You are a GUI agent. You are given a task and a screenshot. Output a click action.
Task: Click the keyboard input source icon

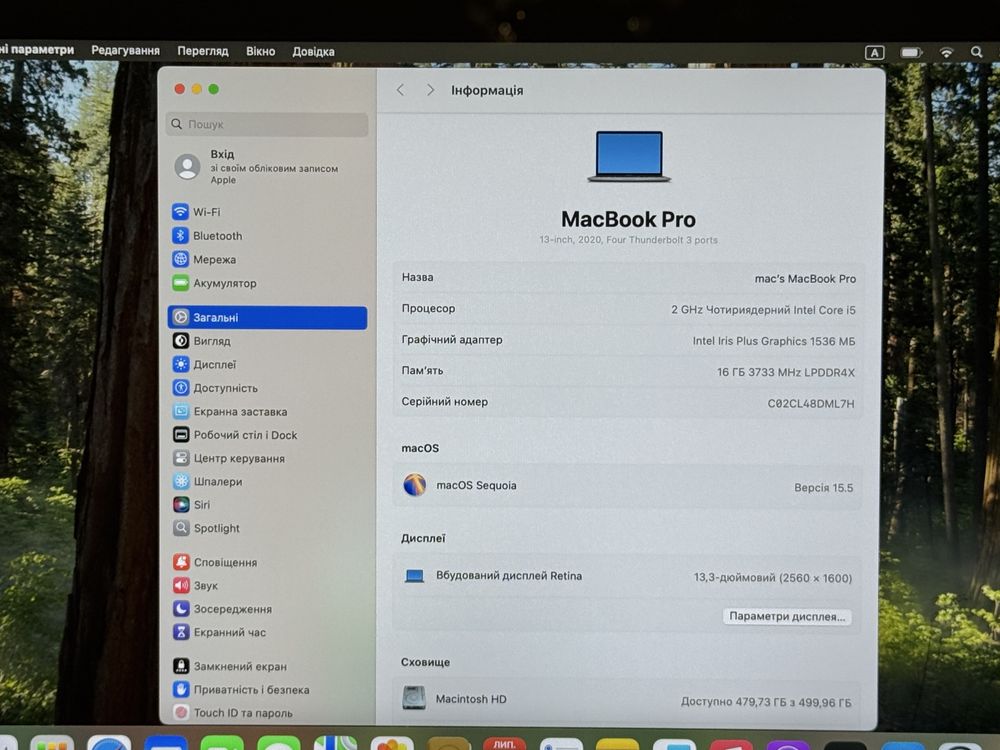[x=874, y=52]
